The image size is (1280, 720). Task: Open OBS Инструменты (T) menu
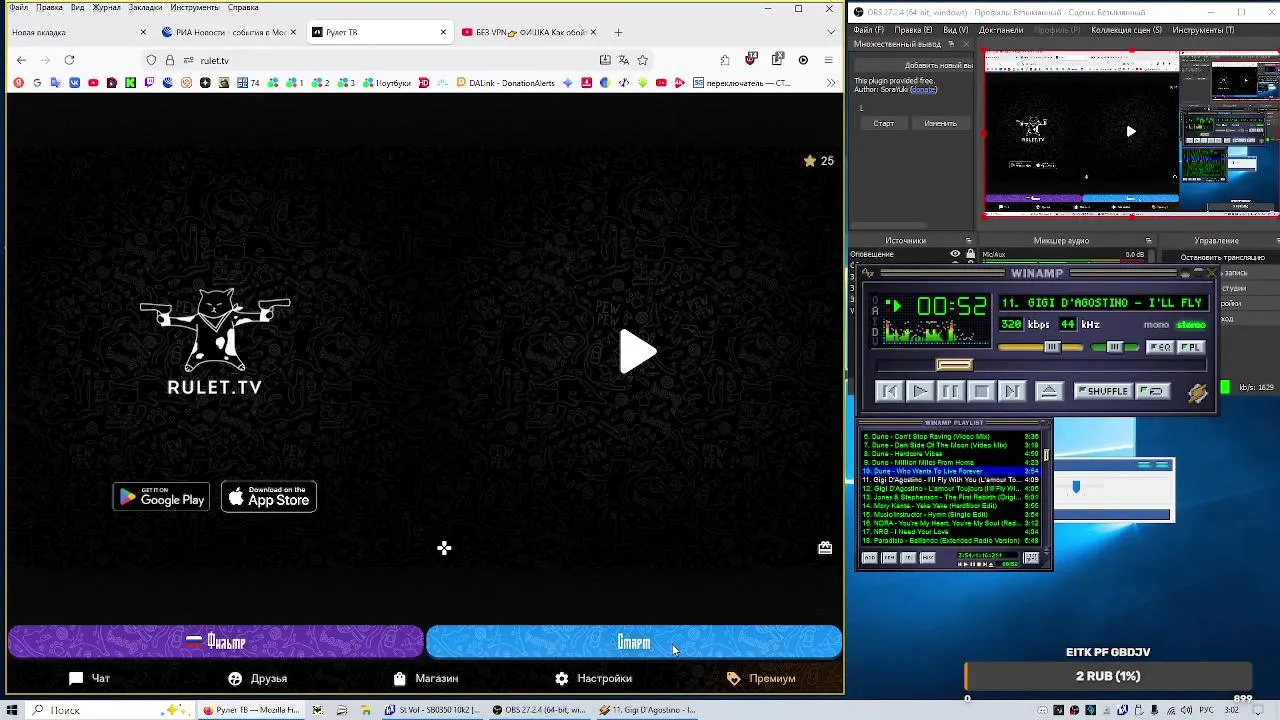pyautogui.click(x=1203, y=30)
